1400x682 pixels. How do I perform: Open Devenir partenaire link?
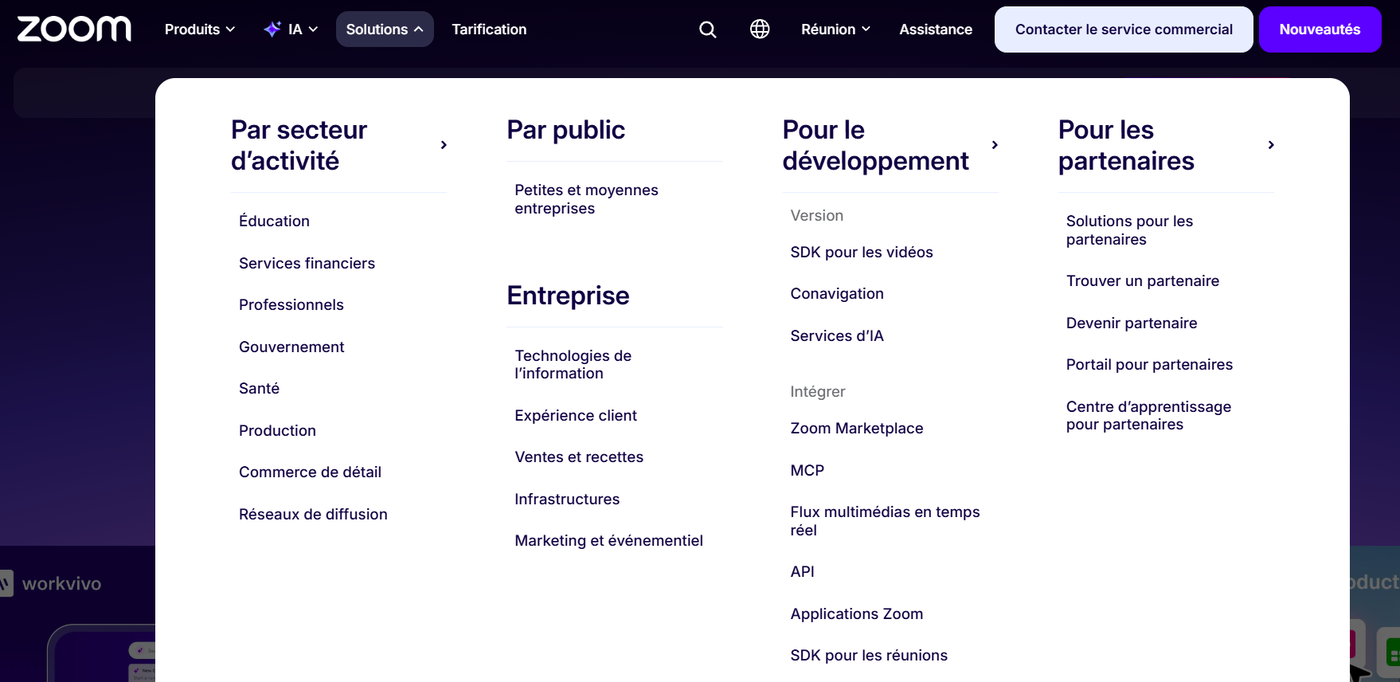point(1132,323)
